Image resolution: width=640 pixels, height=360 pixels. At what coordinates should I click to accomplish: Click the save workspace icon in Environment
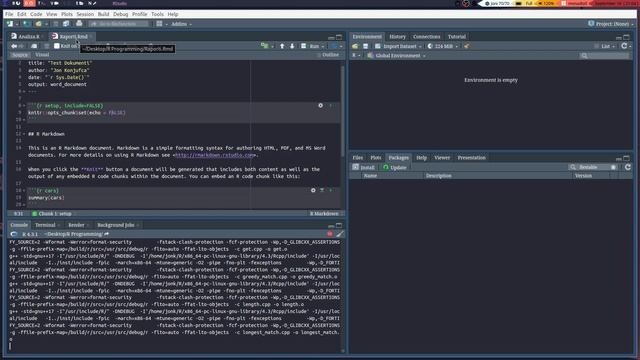click(x=366, y=46)
